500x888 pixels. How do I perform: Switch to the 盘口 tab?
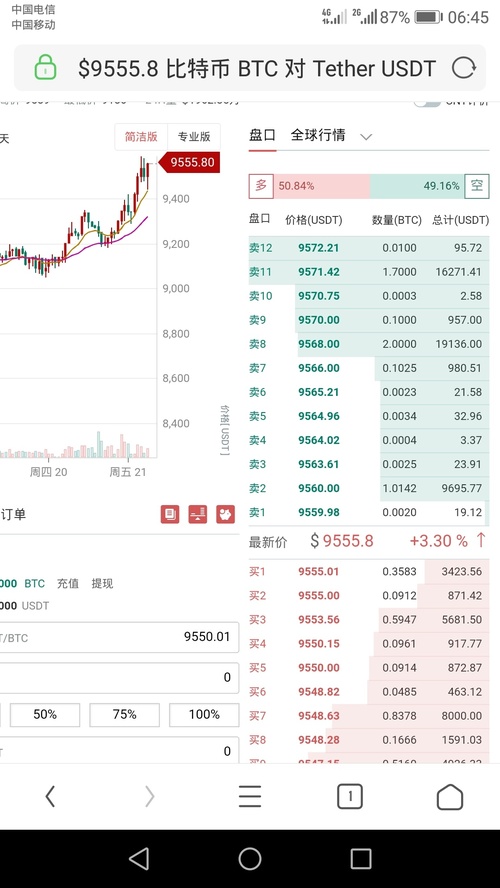[x=262, y=135]
